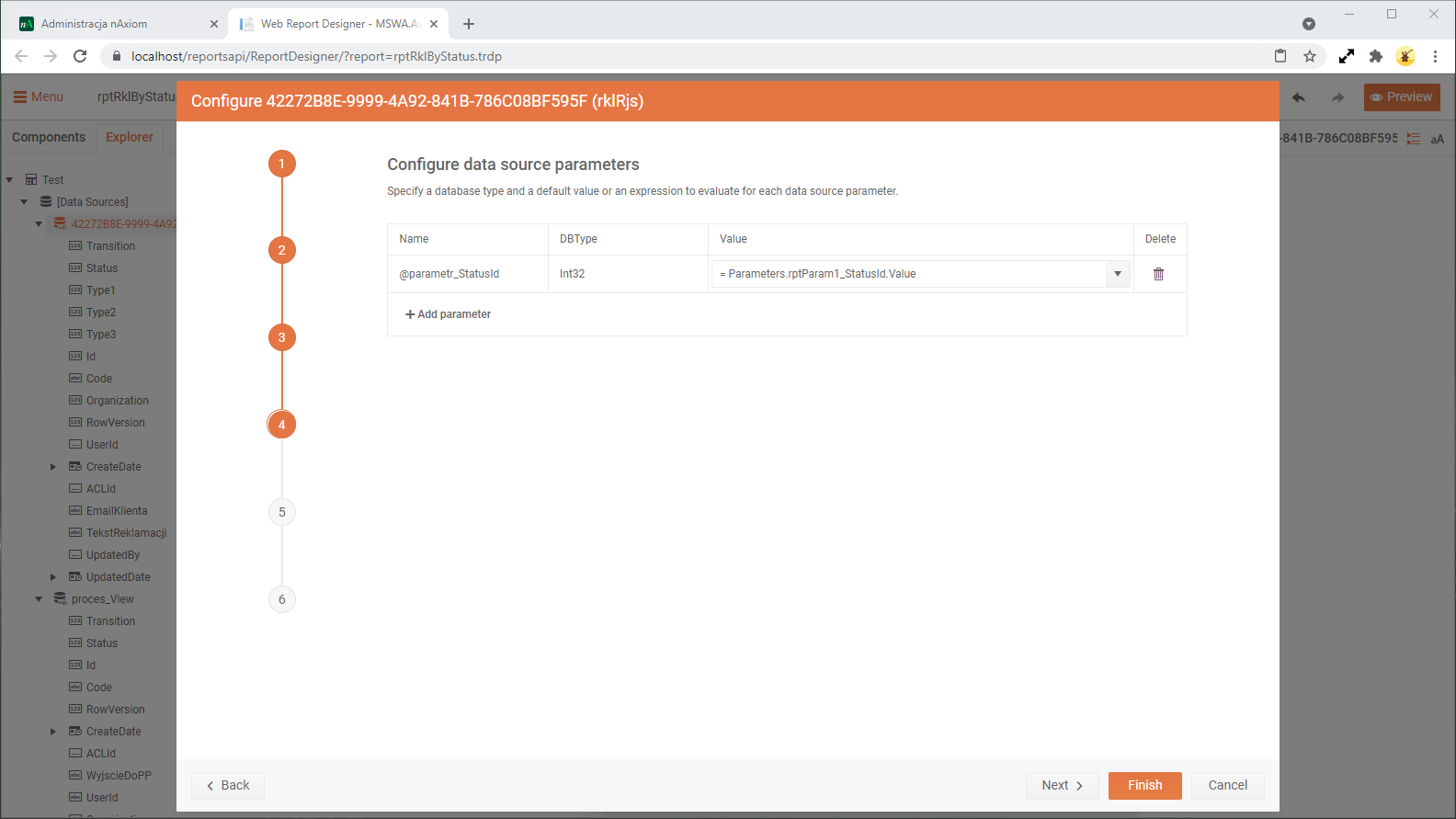This screenshot has width=1456, height=819.
Task: Collapse the proces_View data source node
Action: pos(39,599)
